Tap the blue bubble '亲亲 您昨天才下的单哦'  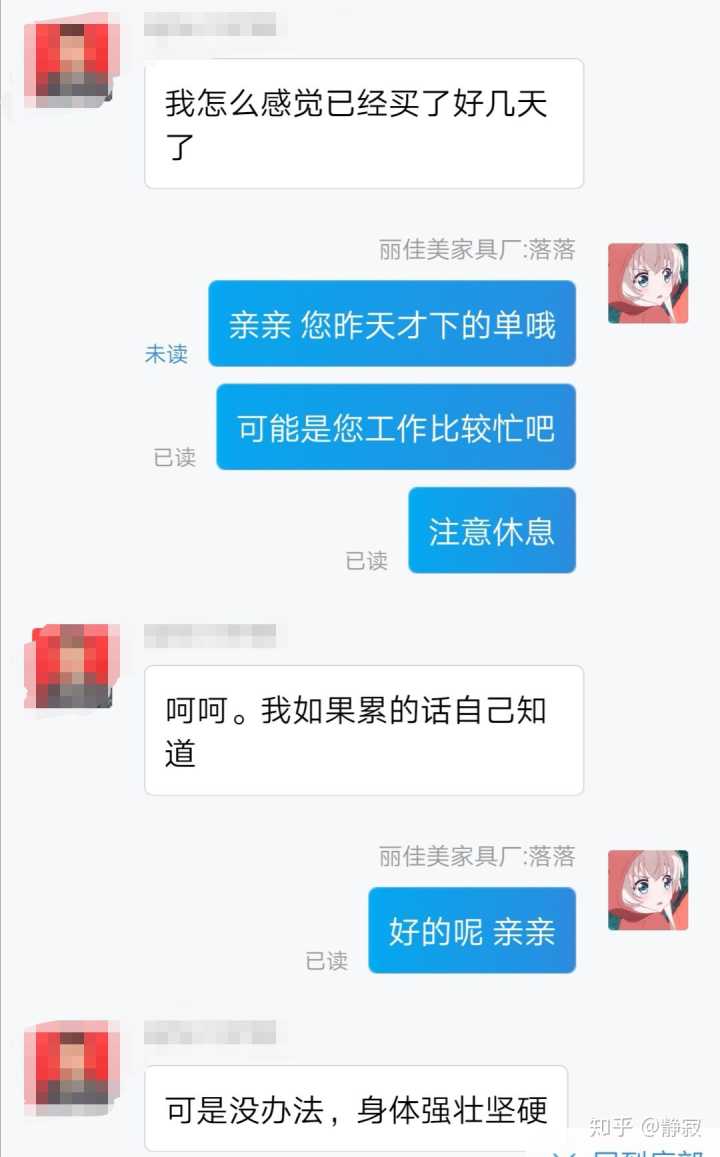click(392, 323)
